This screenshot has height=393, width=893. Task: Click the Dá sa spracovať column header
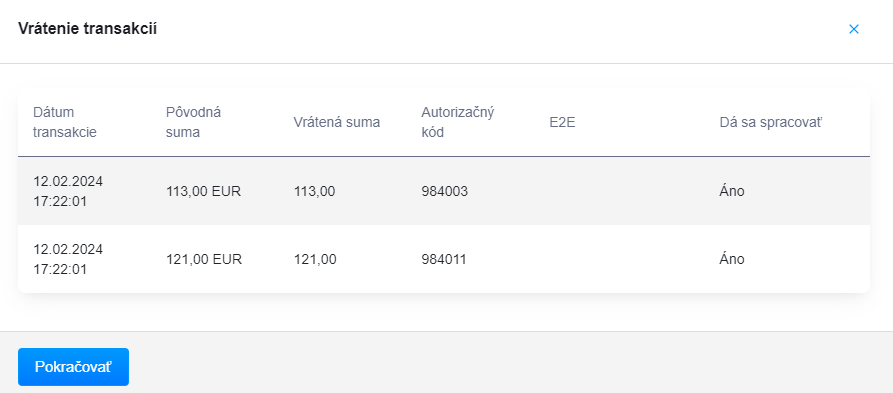pyautogui.click(x=771, y=122)
